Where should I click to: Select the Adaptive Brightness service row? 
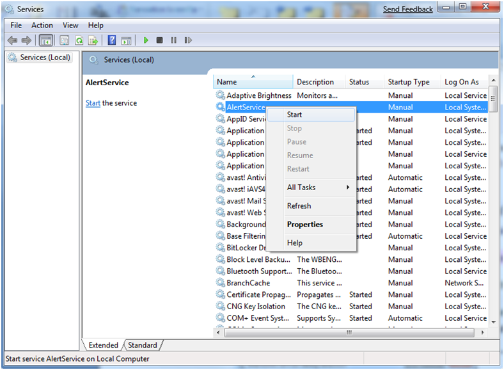pyautogui.click(x=351, y=95)
